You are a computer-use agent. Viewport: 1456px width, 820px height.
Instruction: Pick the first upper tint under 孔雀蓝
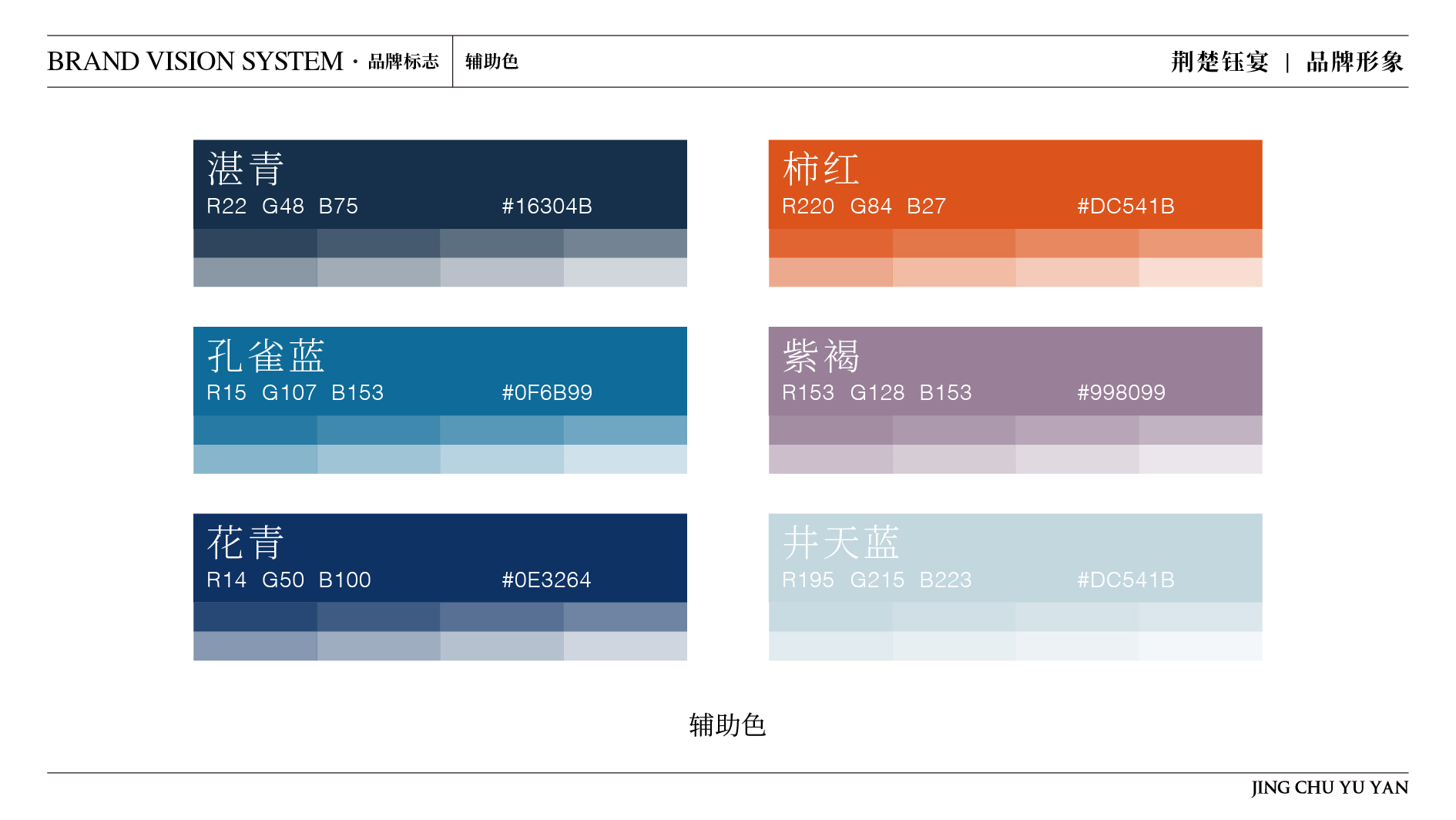(x=255, y=431)
